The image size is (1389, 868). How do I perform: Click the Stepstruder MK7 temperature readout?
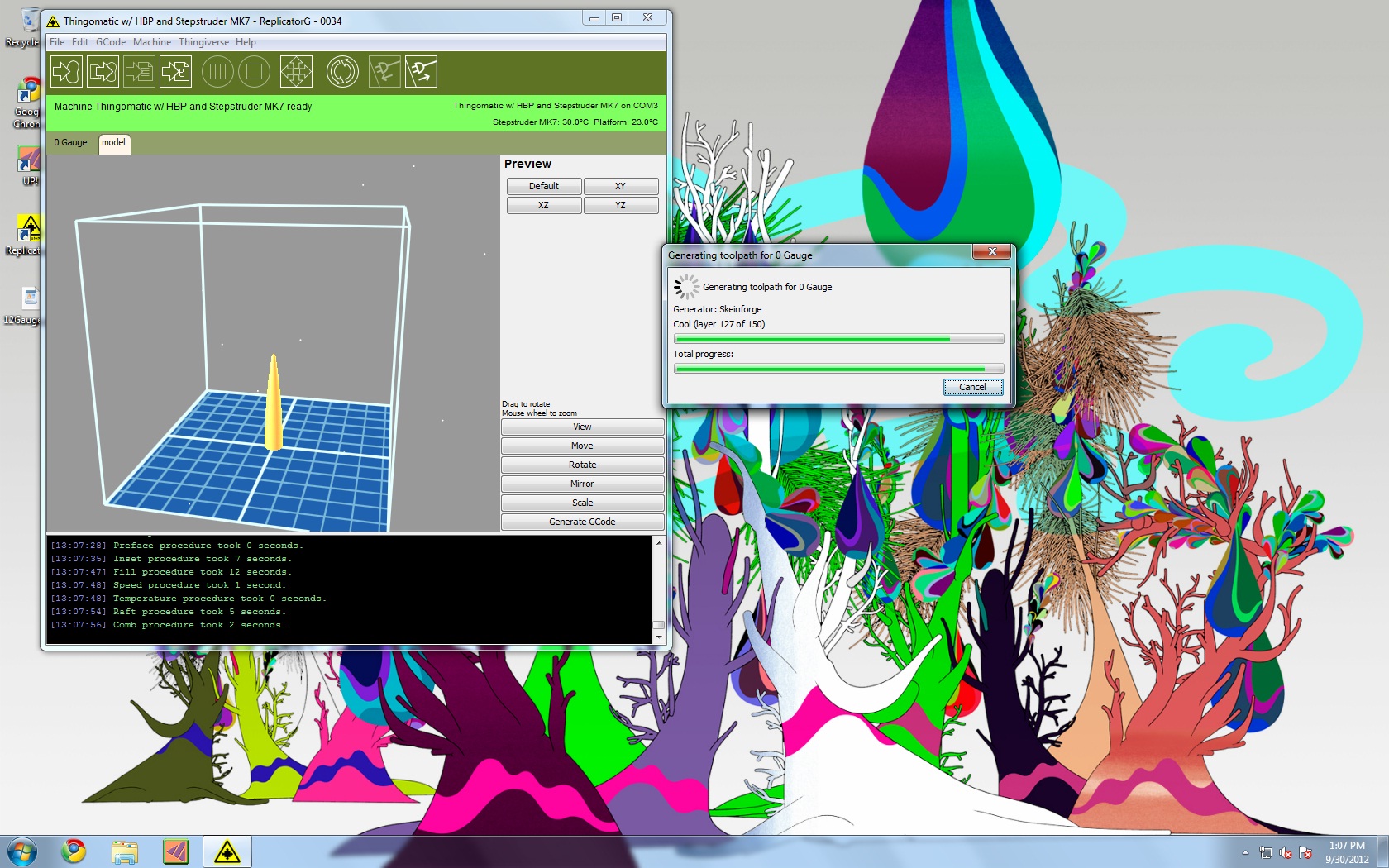(541, 122)
